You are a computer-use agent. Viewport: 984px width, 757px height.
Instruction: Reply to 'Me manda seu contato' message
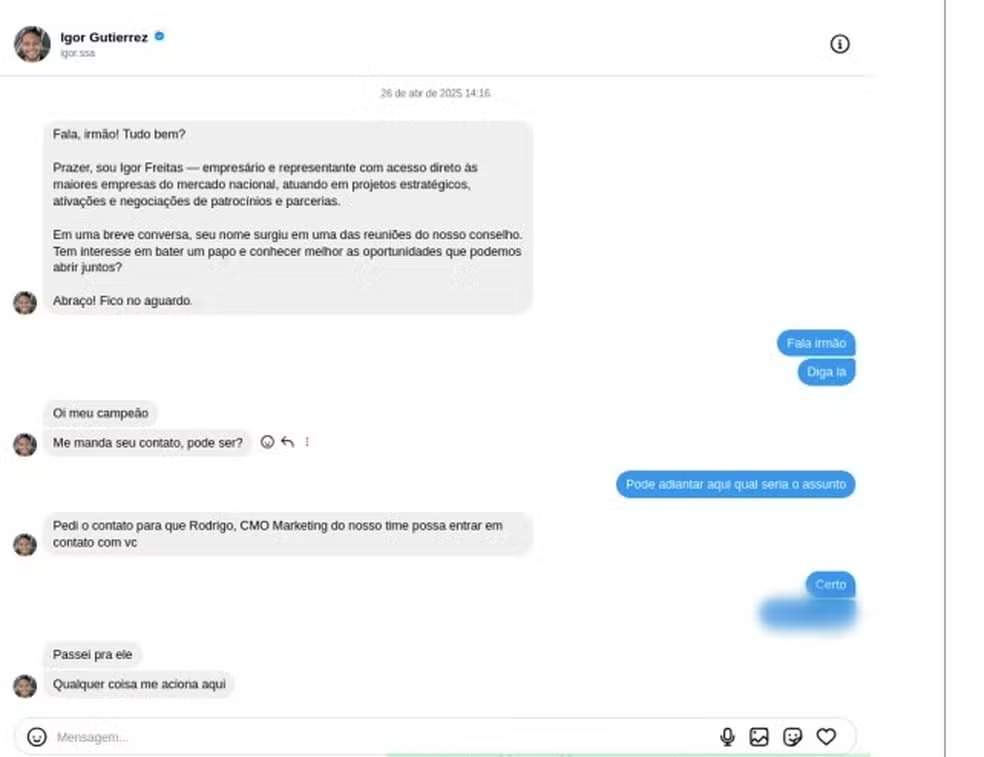point(287,442)
